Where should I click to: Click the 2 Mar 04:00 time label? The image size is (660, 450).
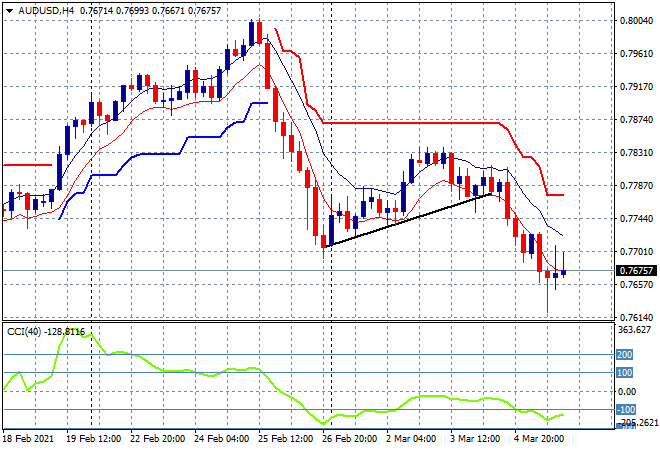(x=411, y=438)
